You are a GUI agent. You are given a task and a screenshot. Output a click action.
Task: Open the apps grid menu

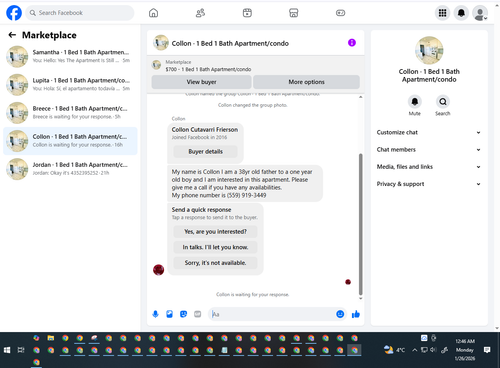442,13
